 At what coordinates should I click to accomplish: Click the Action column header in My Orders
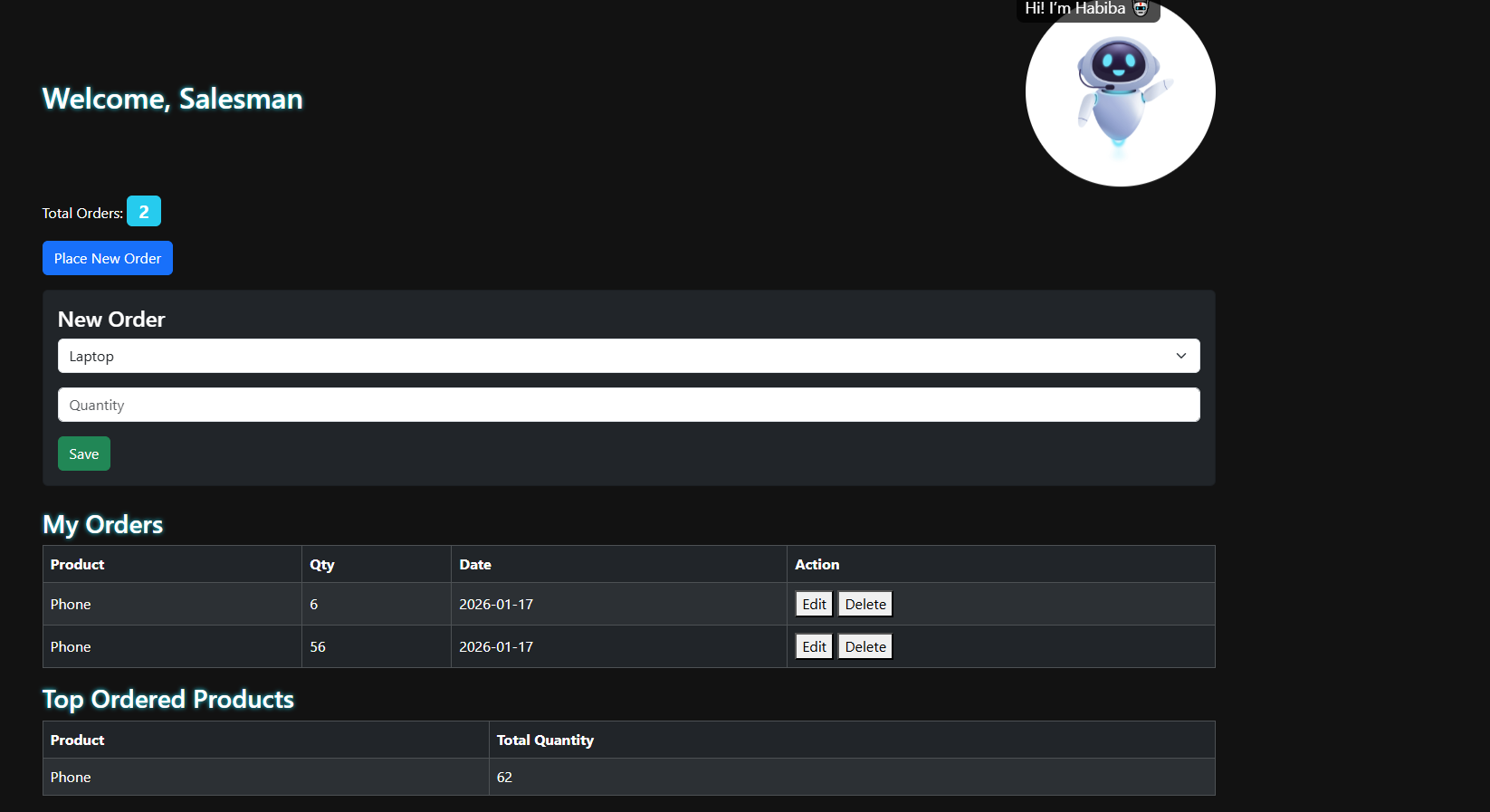(817, 564)
